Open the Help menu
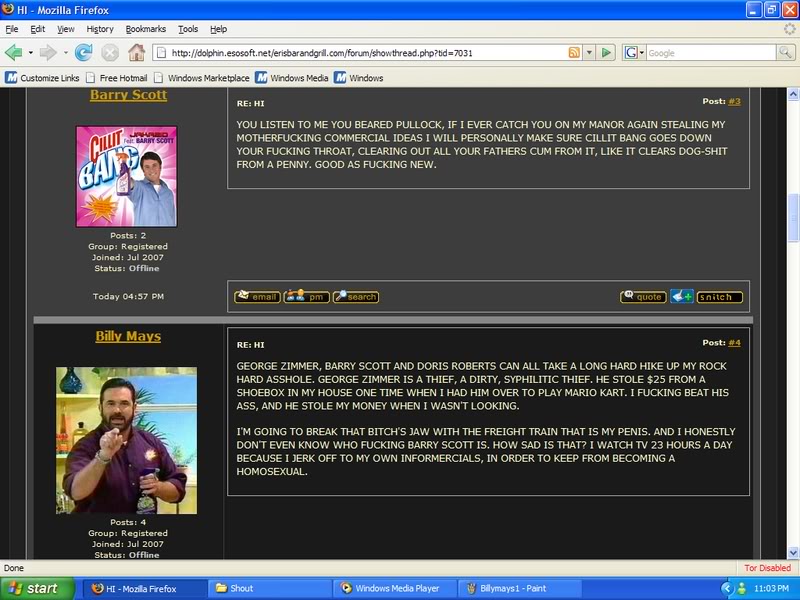Image resolution: width=800 pixels, height=600 pixels. pyautogui.click(x=218, y=29)
